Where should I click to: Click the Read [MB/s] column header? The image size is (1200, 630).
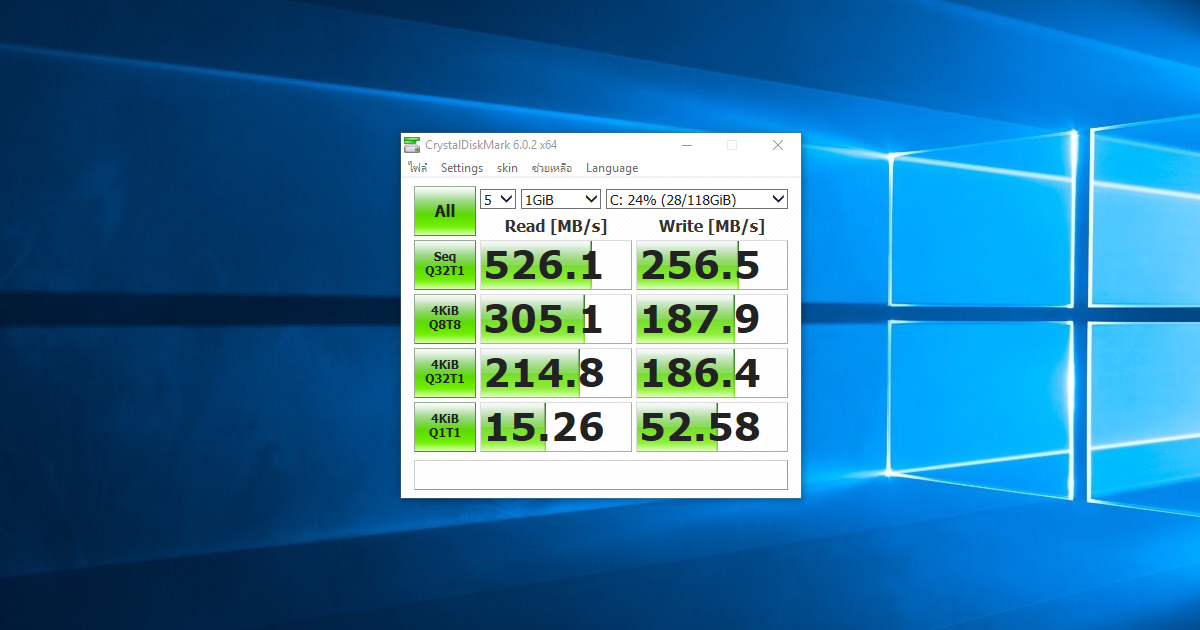coord(556,226)
